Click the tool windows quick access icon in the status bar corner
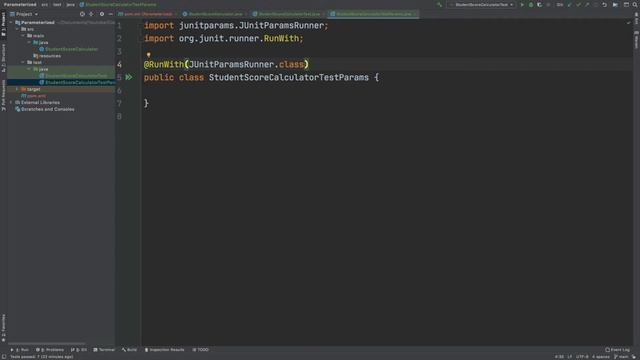 (3, 357)
